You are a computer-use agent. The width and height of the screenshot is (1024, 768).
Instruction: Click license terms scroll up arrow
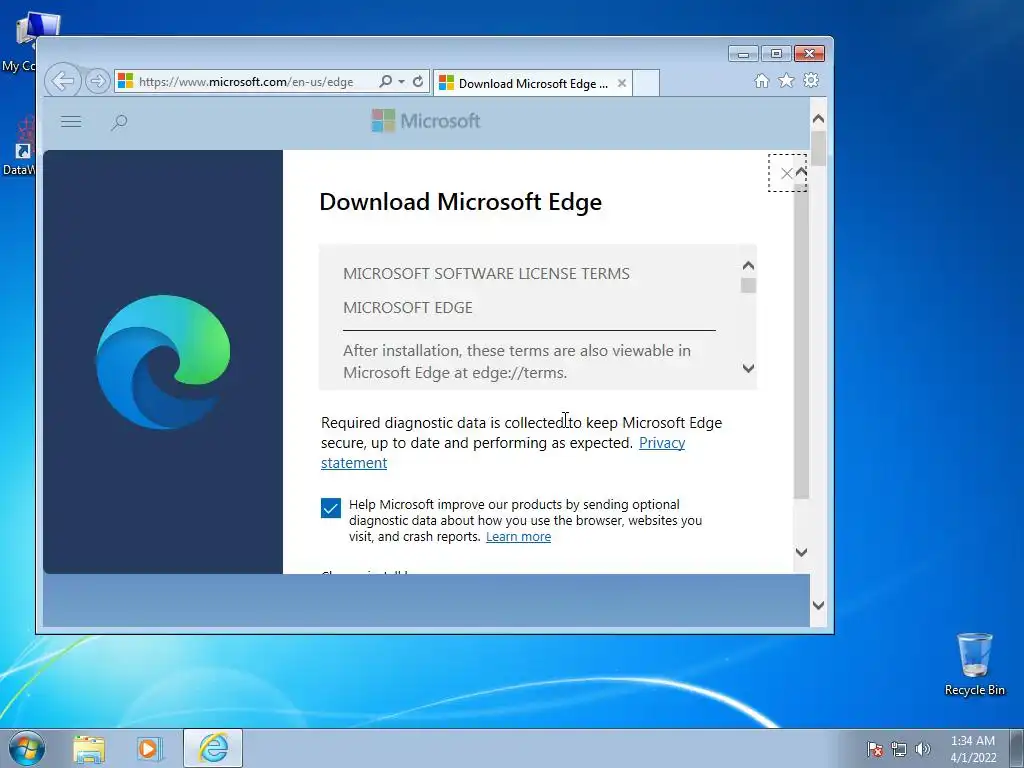[x=748, y=265]
